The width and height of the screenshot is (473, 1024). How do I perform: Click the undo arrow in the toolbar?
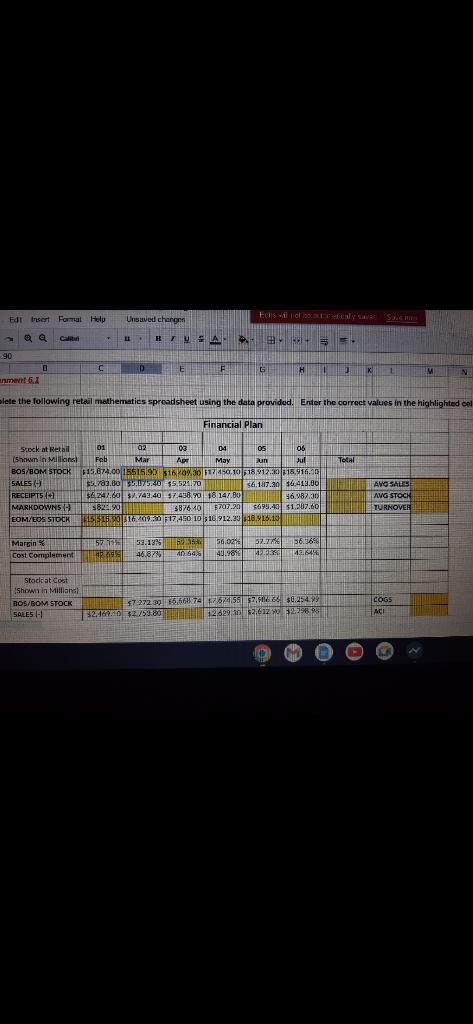11,340
